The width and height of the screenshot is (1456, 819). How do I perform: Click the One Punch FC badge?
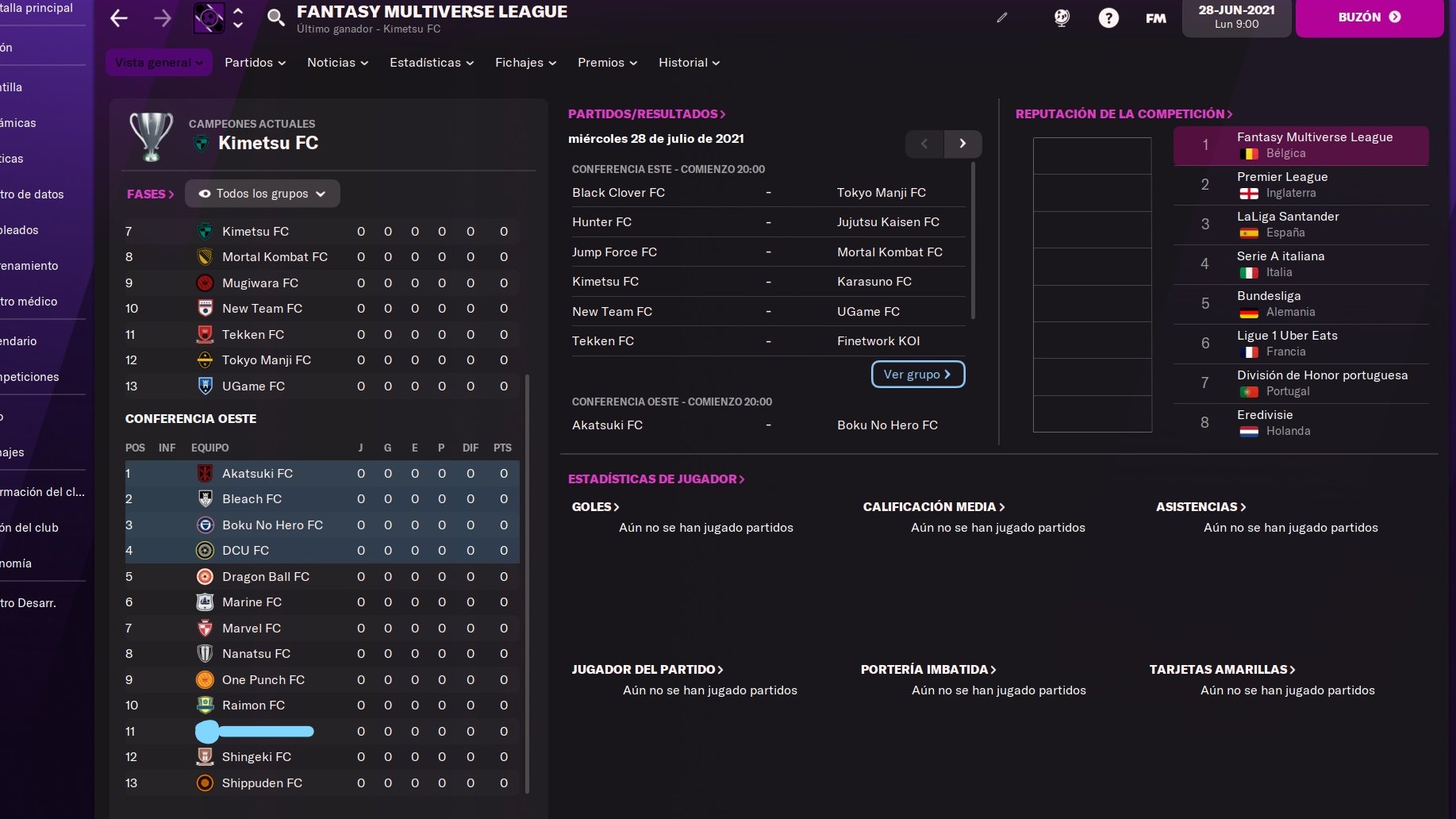pos(205,680)
